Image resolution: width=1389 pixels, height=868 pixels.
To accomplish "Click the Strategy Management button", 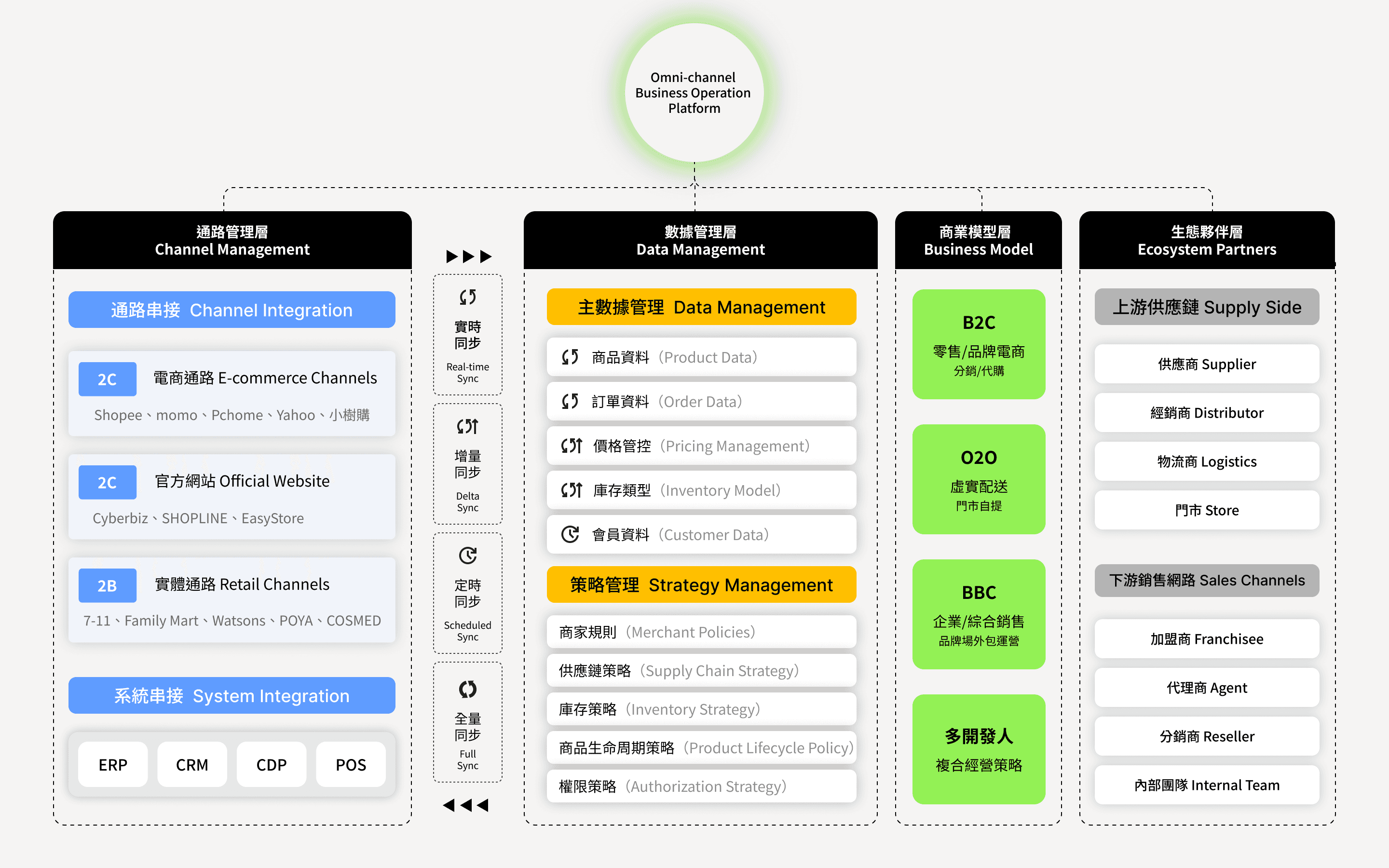I will point(701,584).
